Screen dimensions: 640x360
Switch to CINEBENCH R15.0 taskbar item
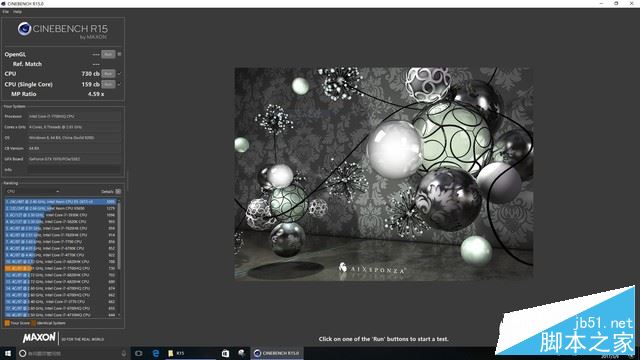[x=277, y=353]
